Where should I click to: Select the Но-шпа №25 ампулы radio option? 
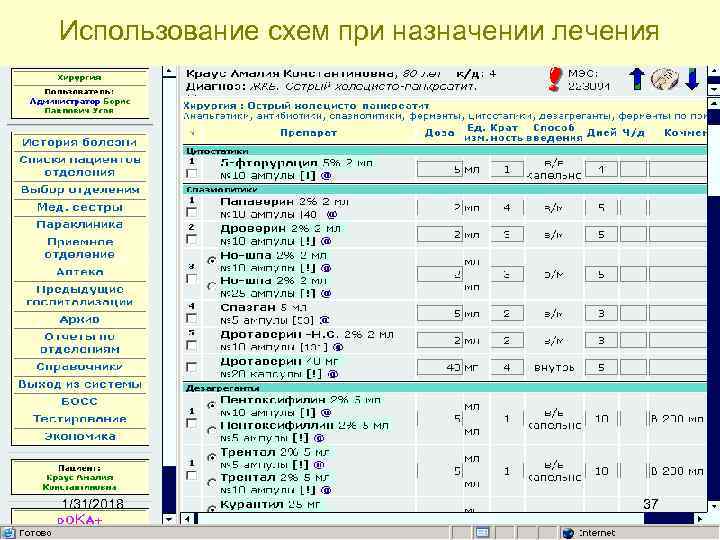click(211, 286)
